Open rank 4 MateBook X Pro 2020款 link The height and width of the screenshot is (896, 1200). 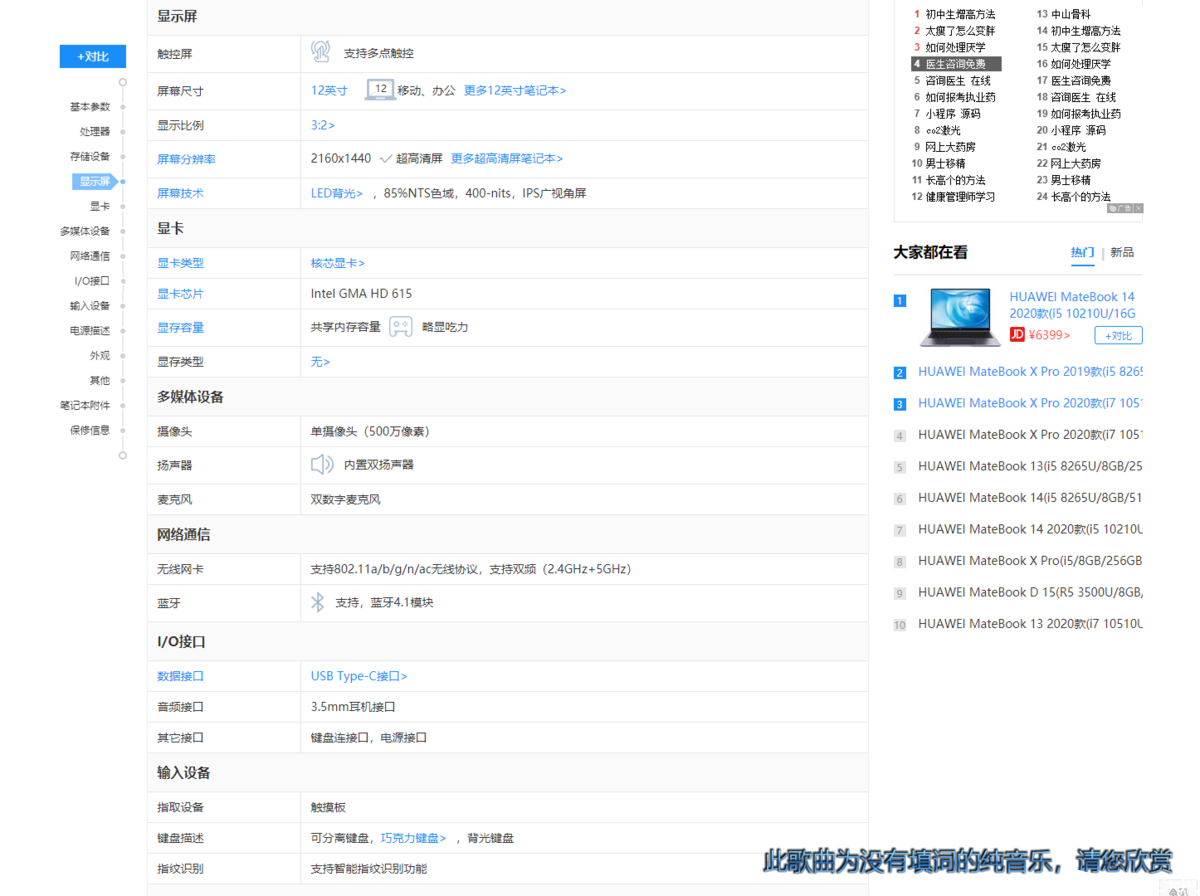[x=1030, y=435]
